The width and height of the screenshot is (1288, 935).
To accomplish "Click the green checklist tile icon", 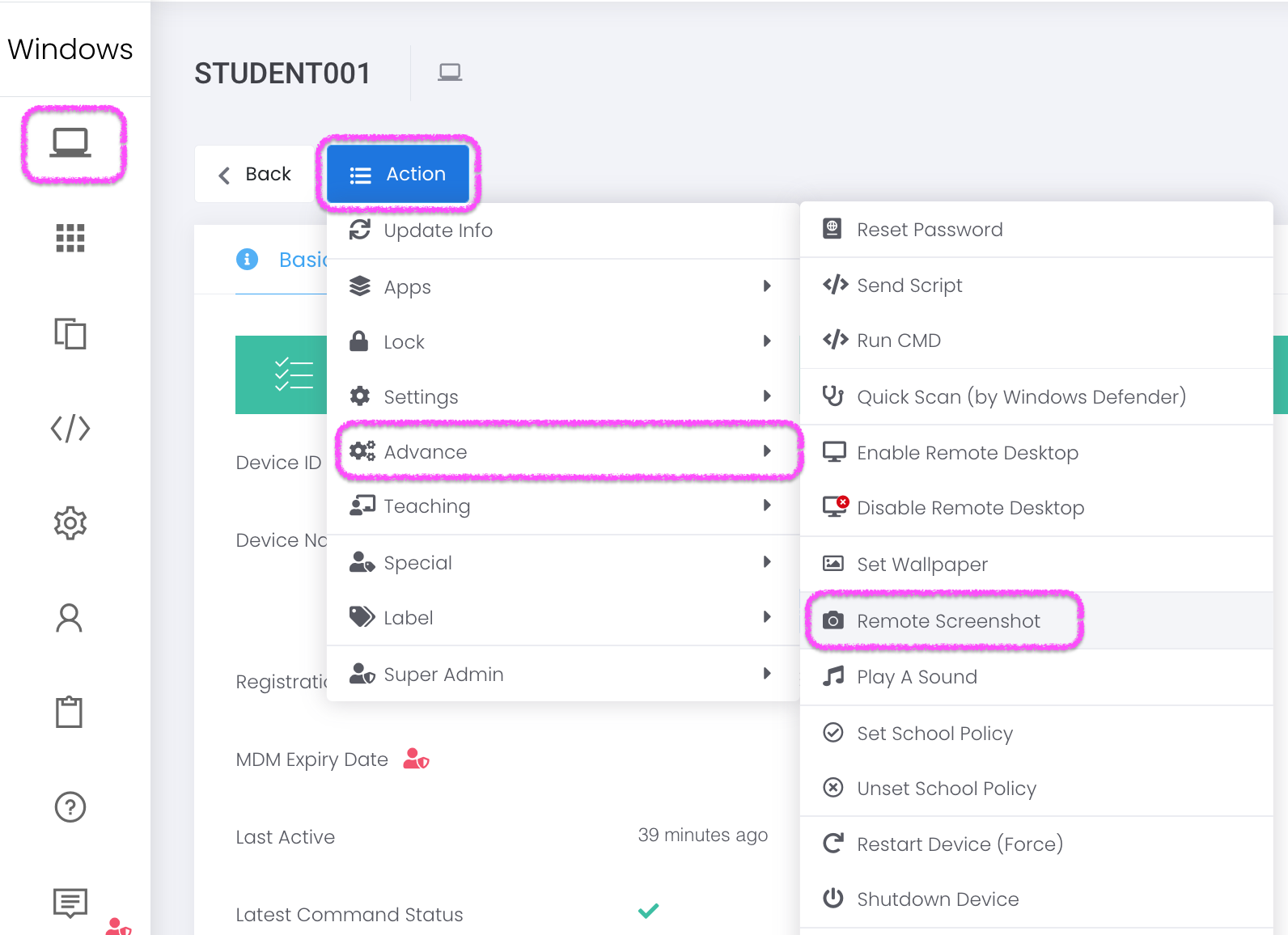I will [x=294, y=374].
